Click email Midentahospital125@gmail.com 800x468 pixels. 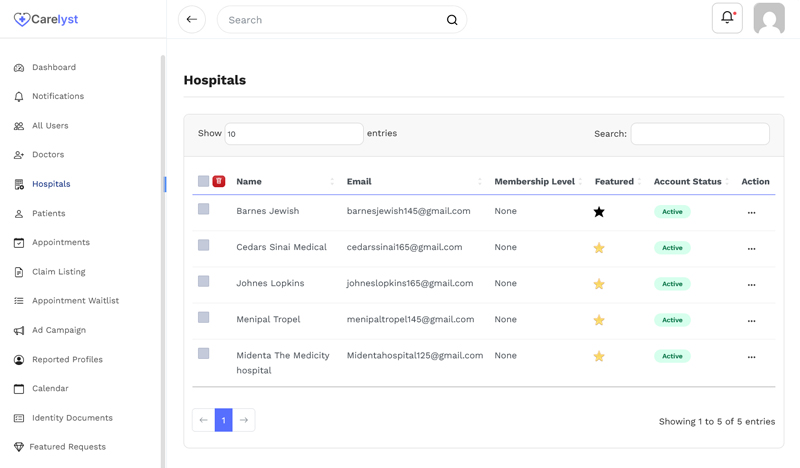pyautogui.click(x=415, y=356)
